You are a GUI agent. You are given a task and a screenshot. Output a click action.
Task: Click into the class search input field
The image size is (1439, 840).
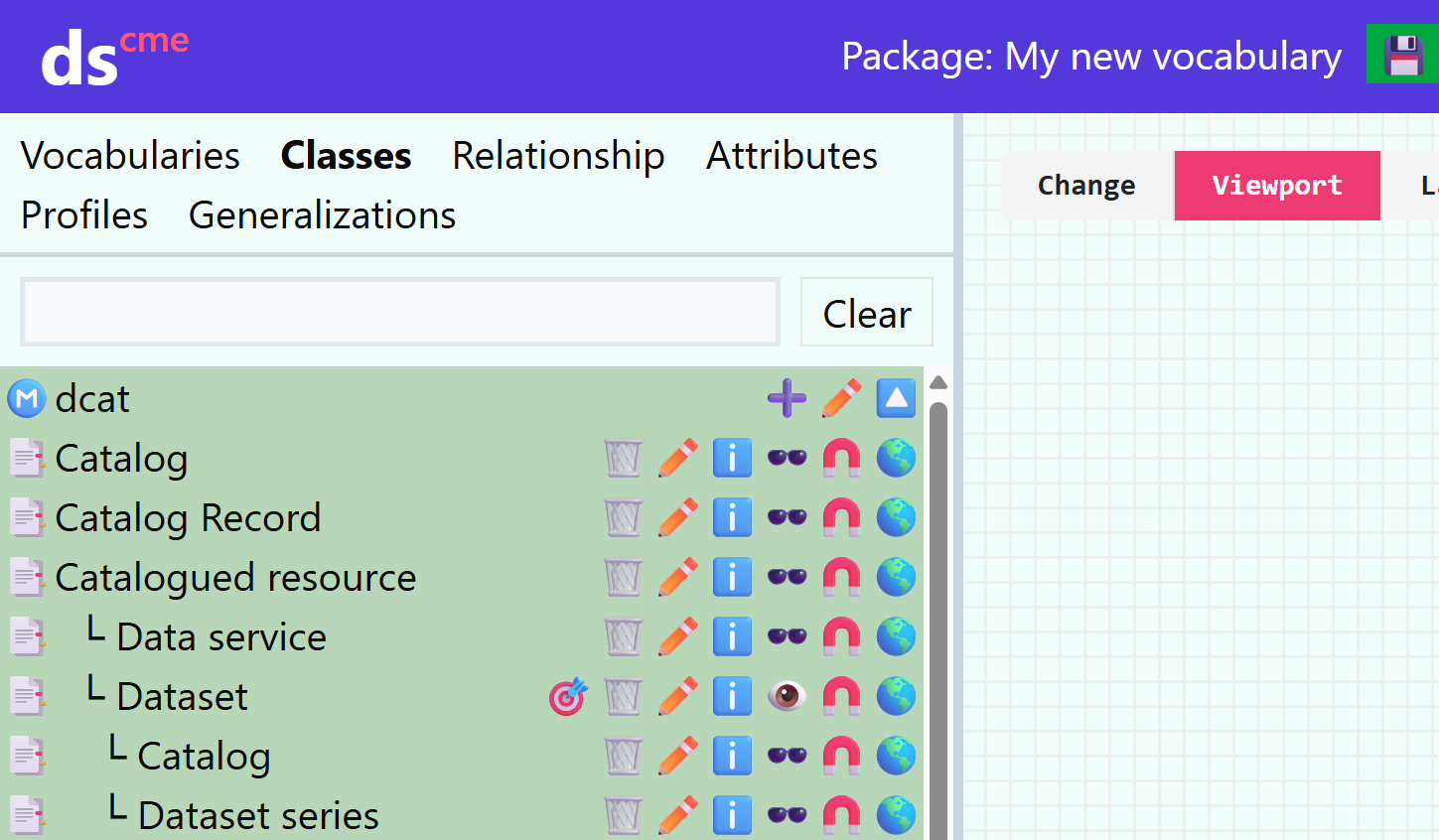tap(400, 313)
